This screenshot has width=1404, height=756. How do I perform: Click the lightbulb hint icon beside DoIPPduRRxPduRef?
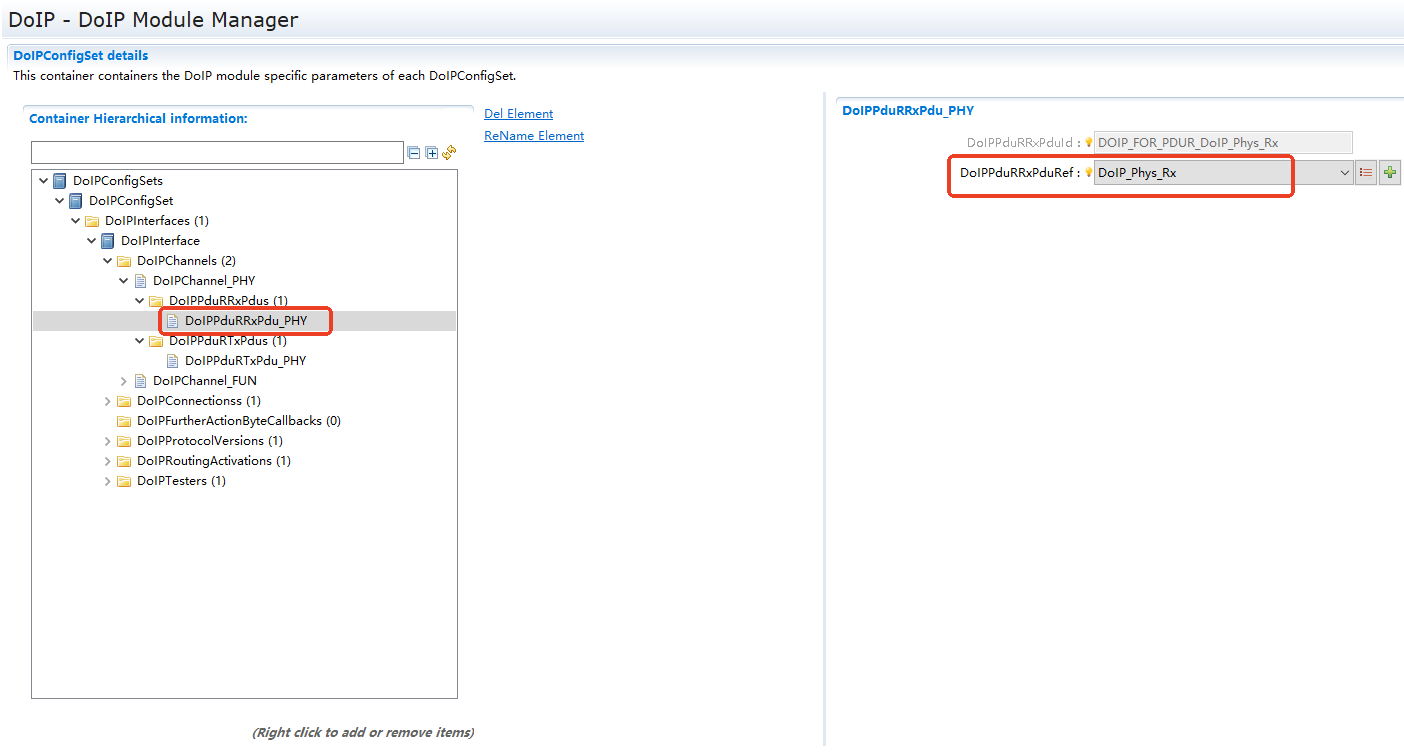(1089, 173)
